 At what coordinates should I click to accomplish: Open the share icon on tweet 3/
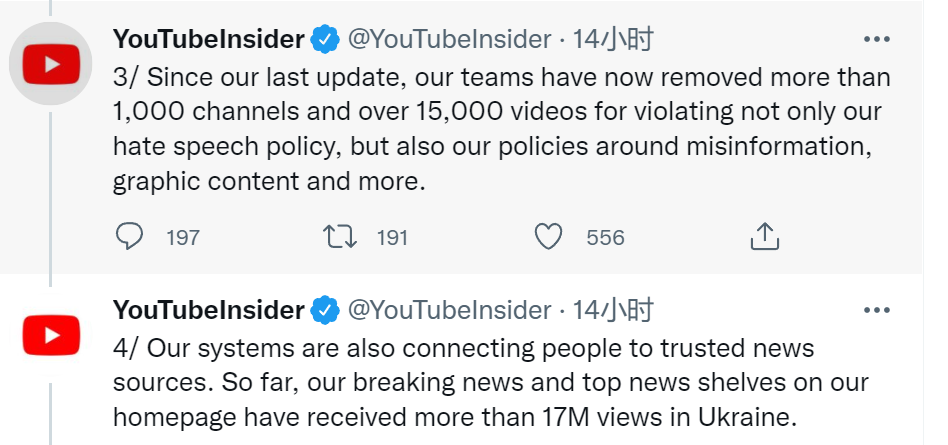764,236
